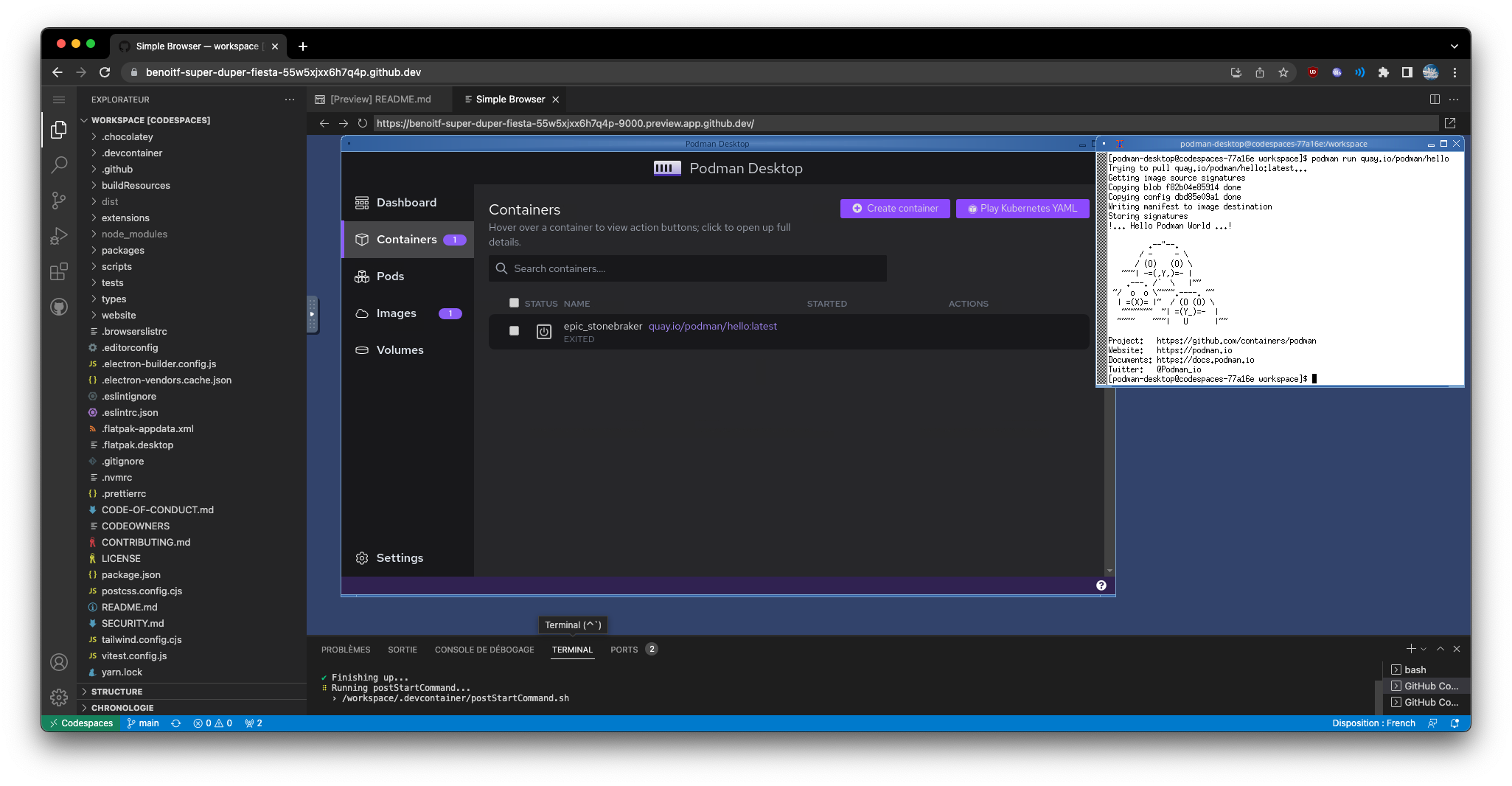The image size is (1512, 786).
Task: Open the quay.io/podman/hello:latest link
Action: click(712, 326)
